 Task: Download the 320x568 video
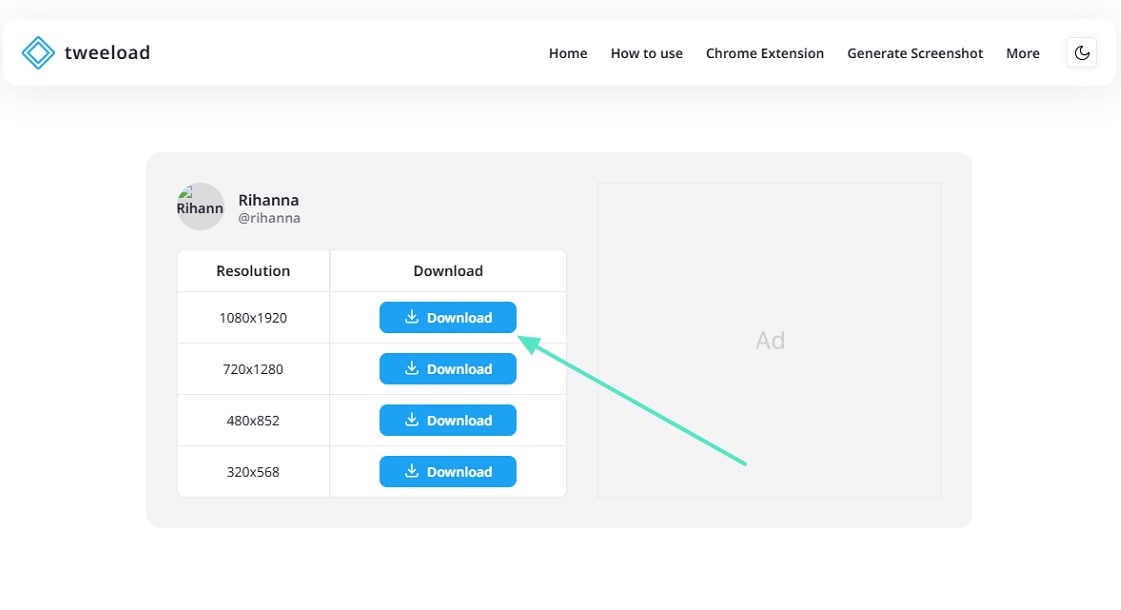[x=448, y=472]
